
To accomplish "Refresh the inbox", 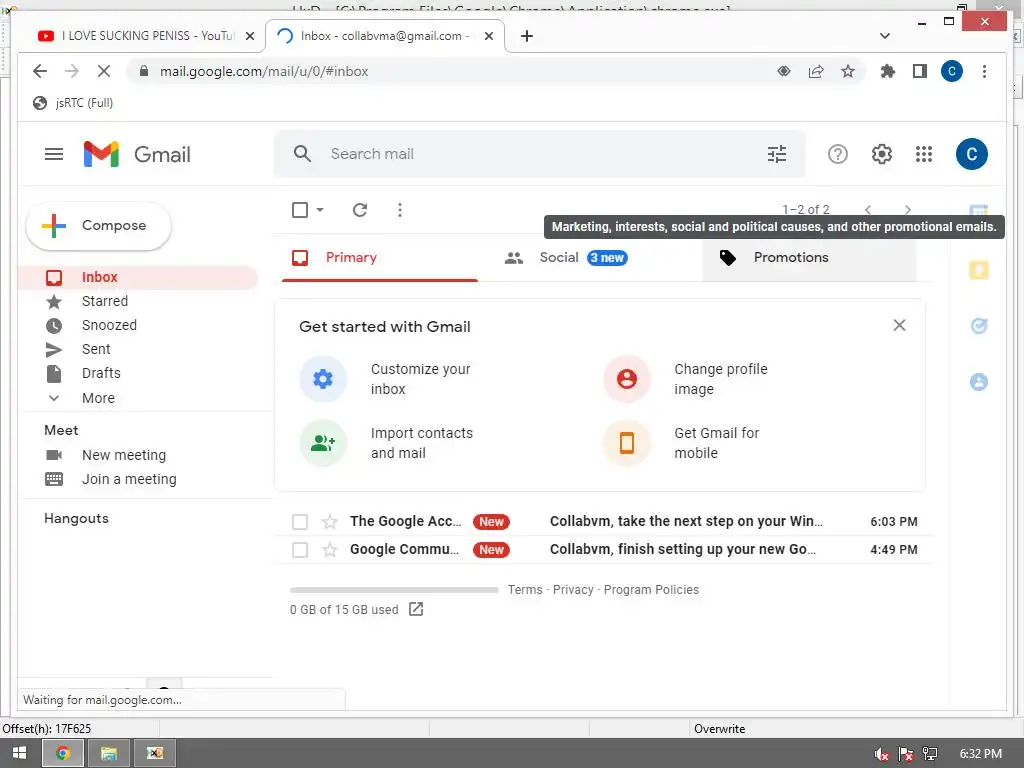I will point(360,210).
